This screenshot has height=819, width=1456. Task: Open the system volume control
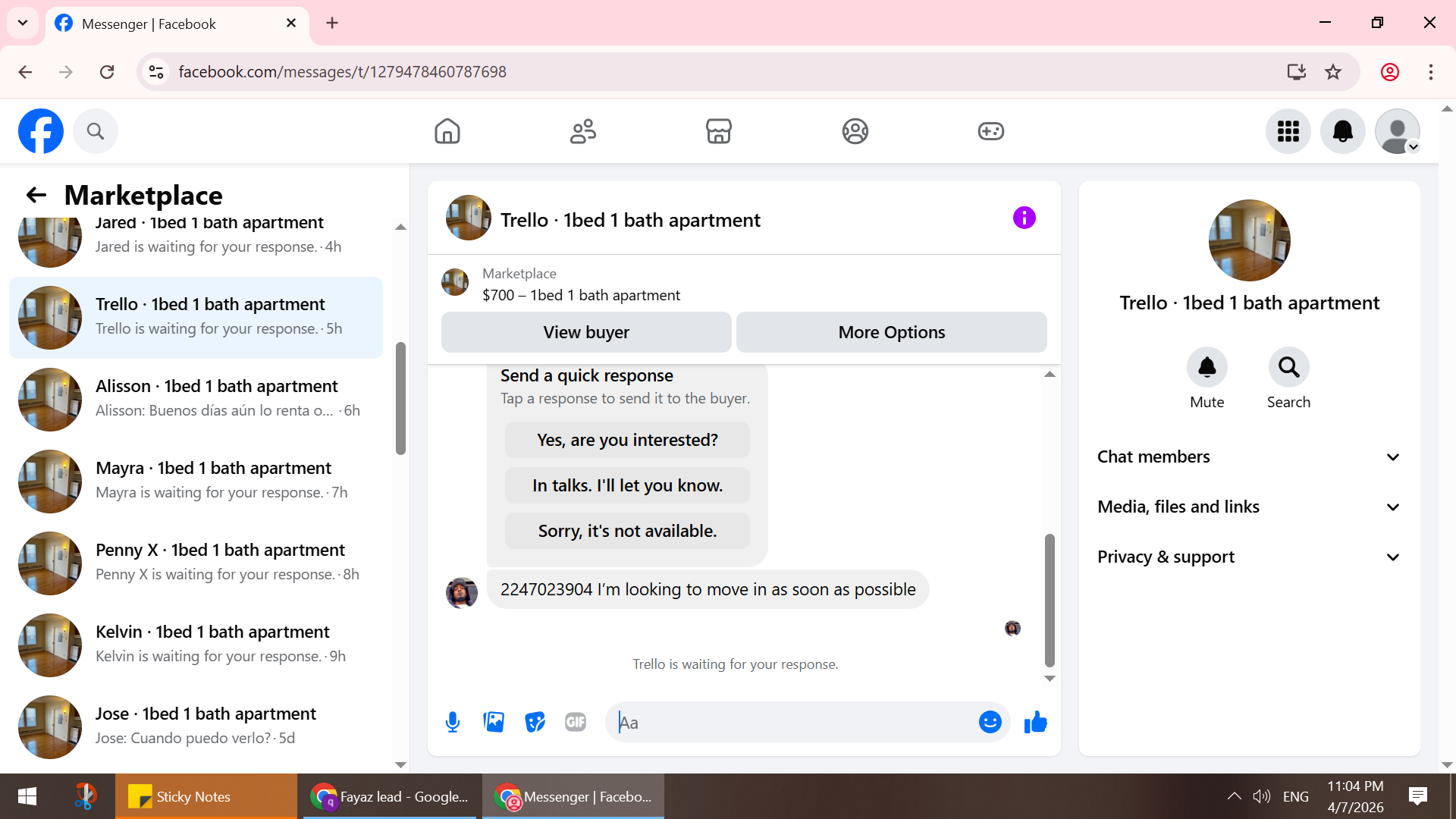(x=1262, y=796)
